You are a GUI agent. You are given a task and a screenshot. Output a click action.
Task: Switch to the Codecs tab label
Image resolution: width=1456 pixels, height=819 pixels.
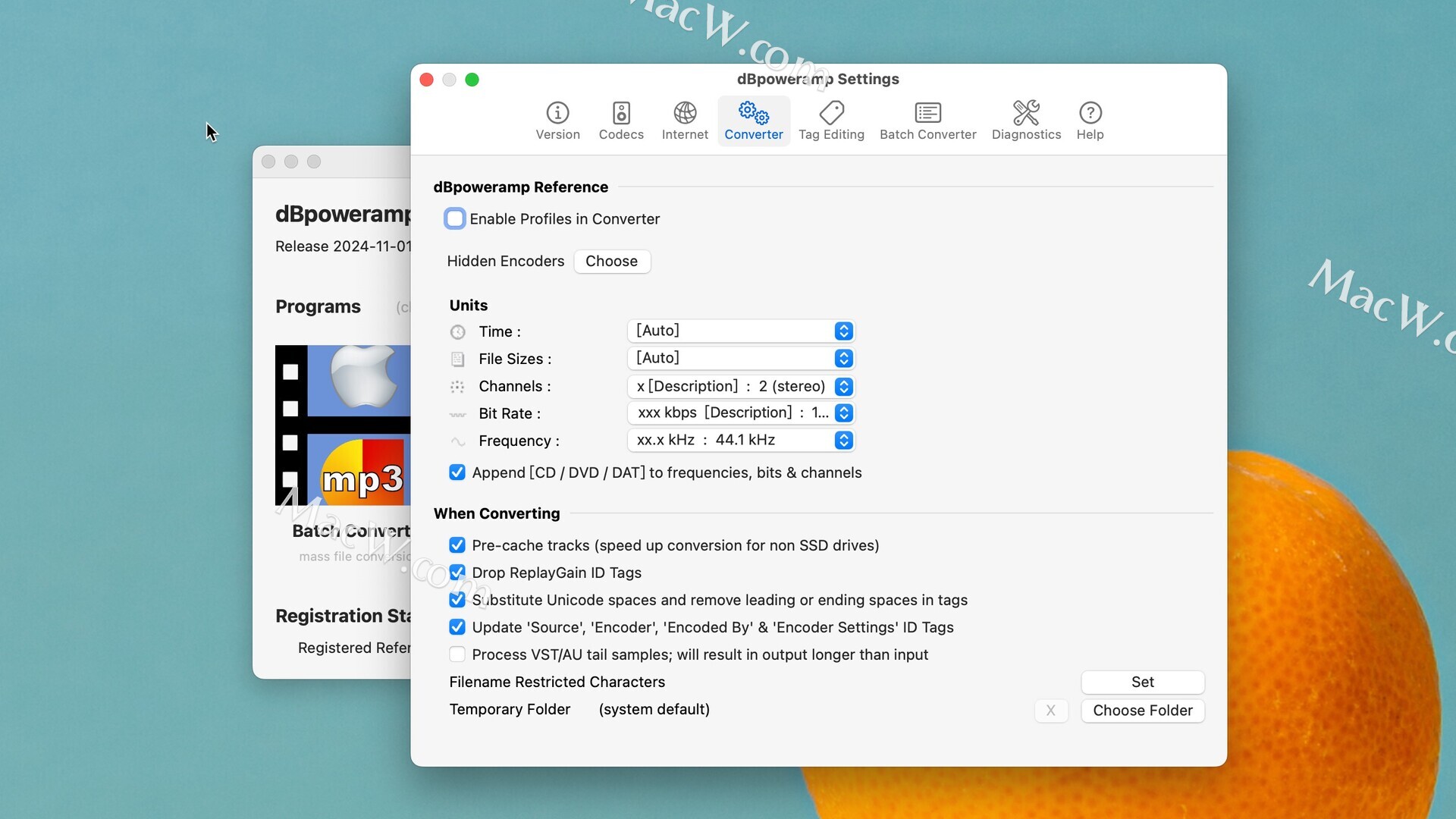(621, 135)
